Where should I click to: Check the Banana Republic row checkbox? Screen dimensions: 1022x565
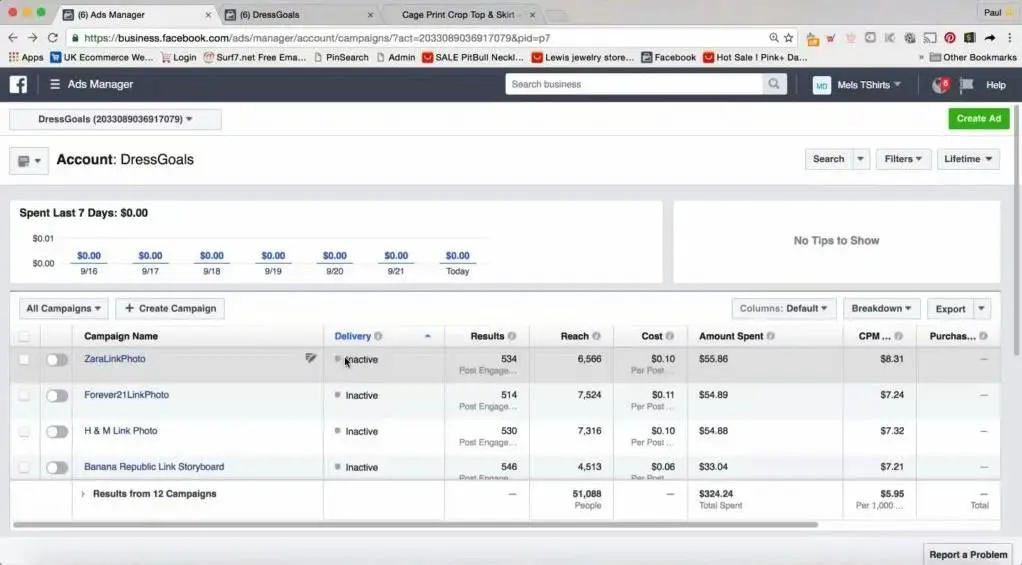pos(24,467)
